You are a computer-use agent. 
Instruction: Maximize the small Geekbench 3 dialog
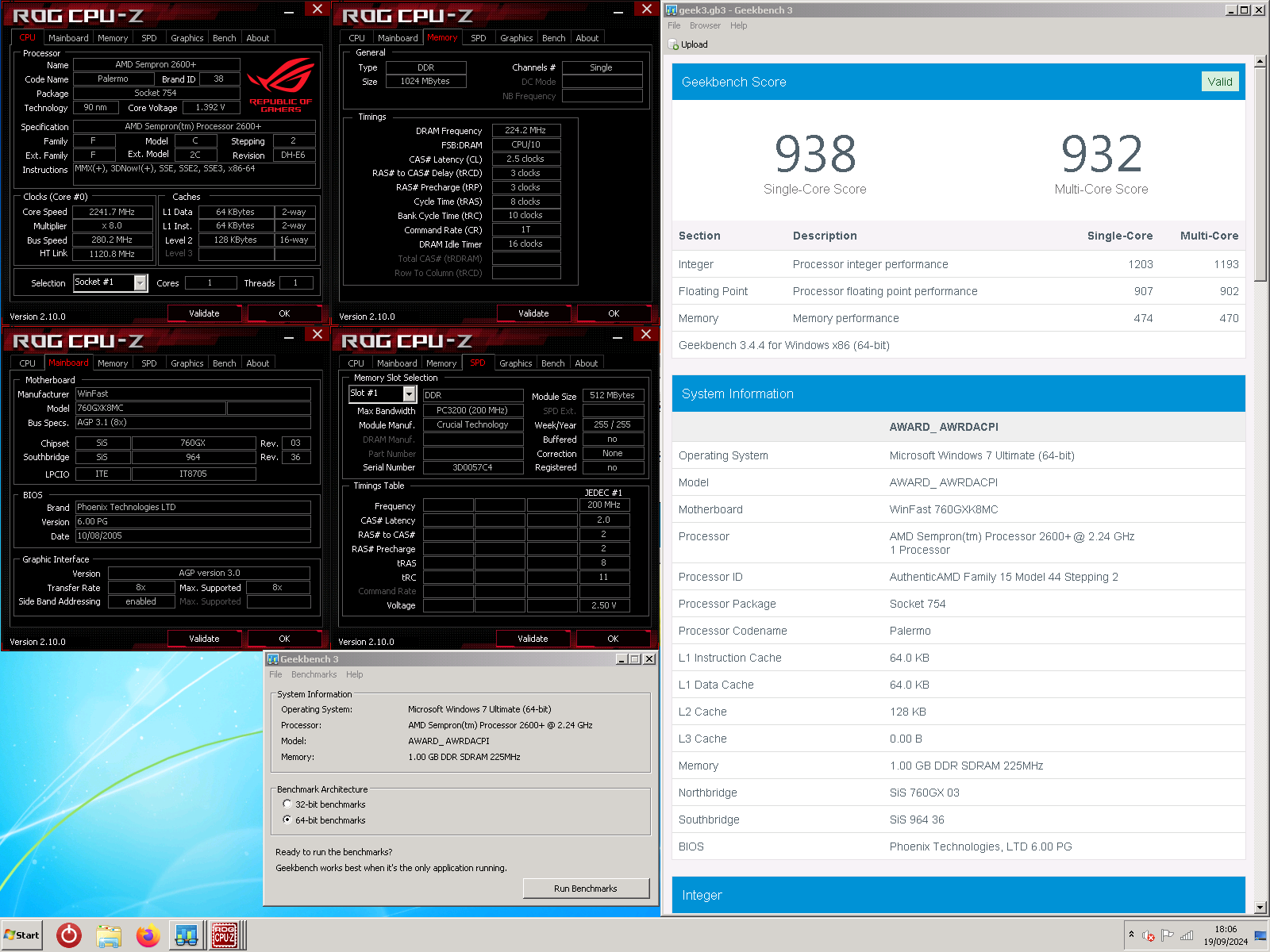(635, 659)
